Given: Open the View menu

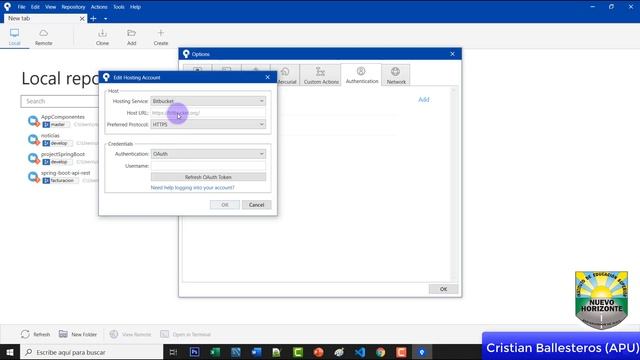Looking at the screenshot, I should click(x=50, y=7).
